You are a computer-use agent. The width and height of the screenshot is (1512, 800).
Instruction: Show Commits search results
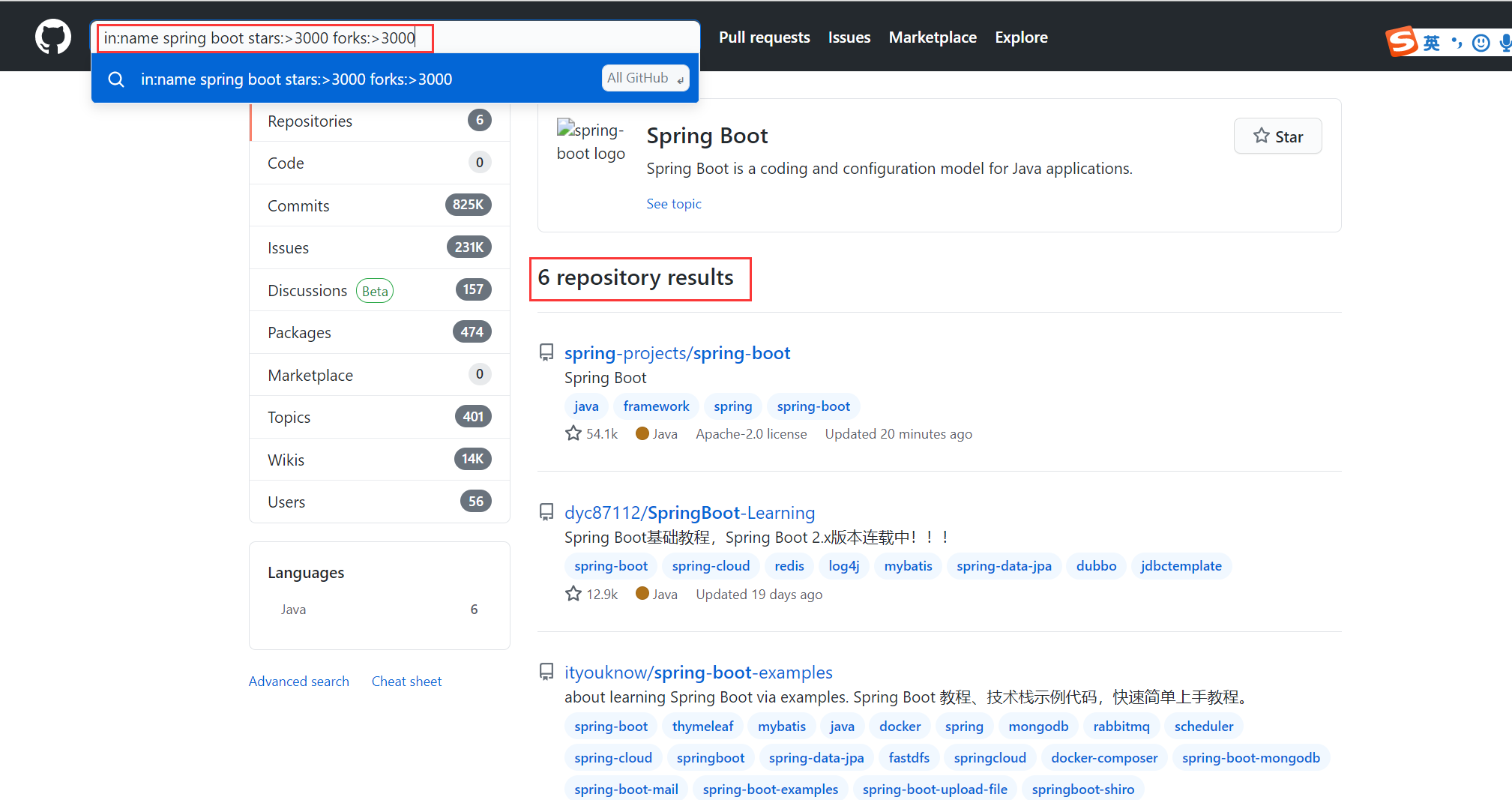379,205
